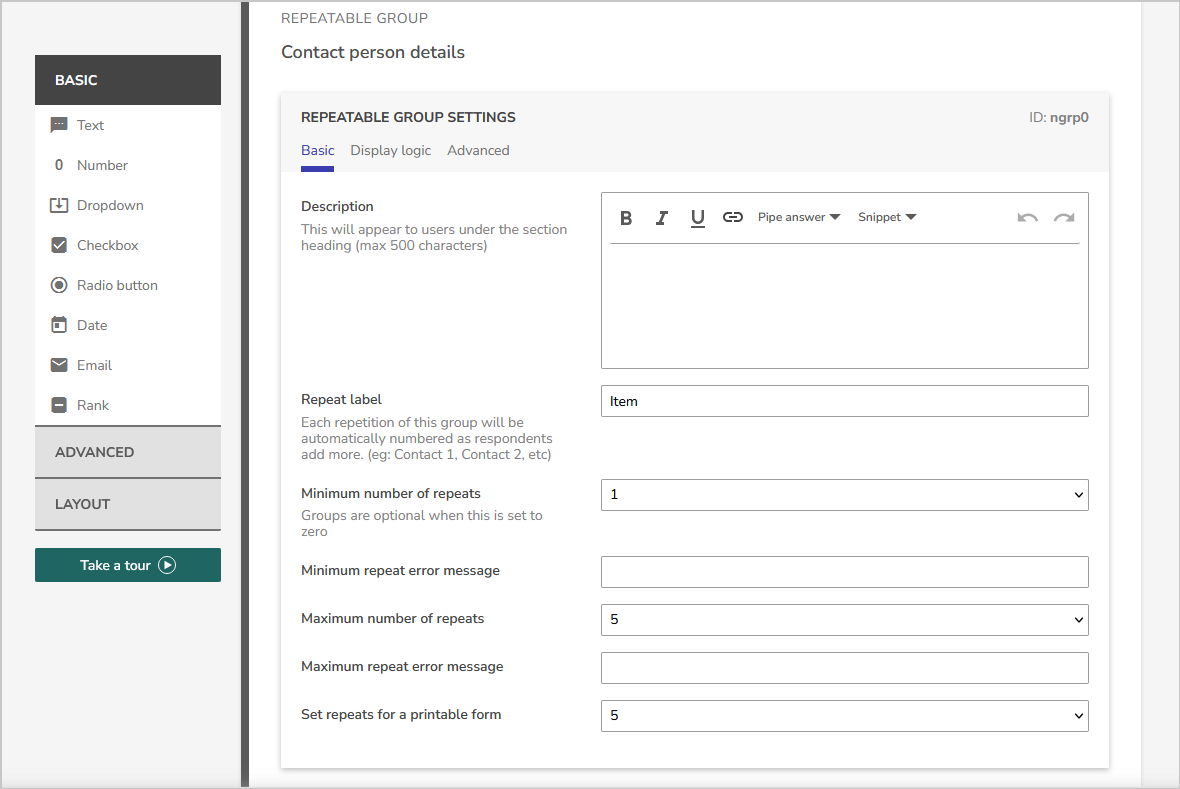
Task: Add a Dropdown field from sidebar
Action: point(128,205)
